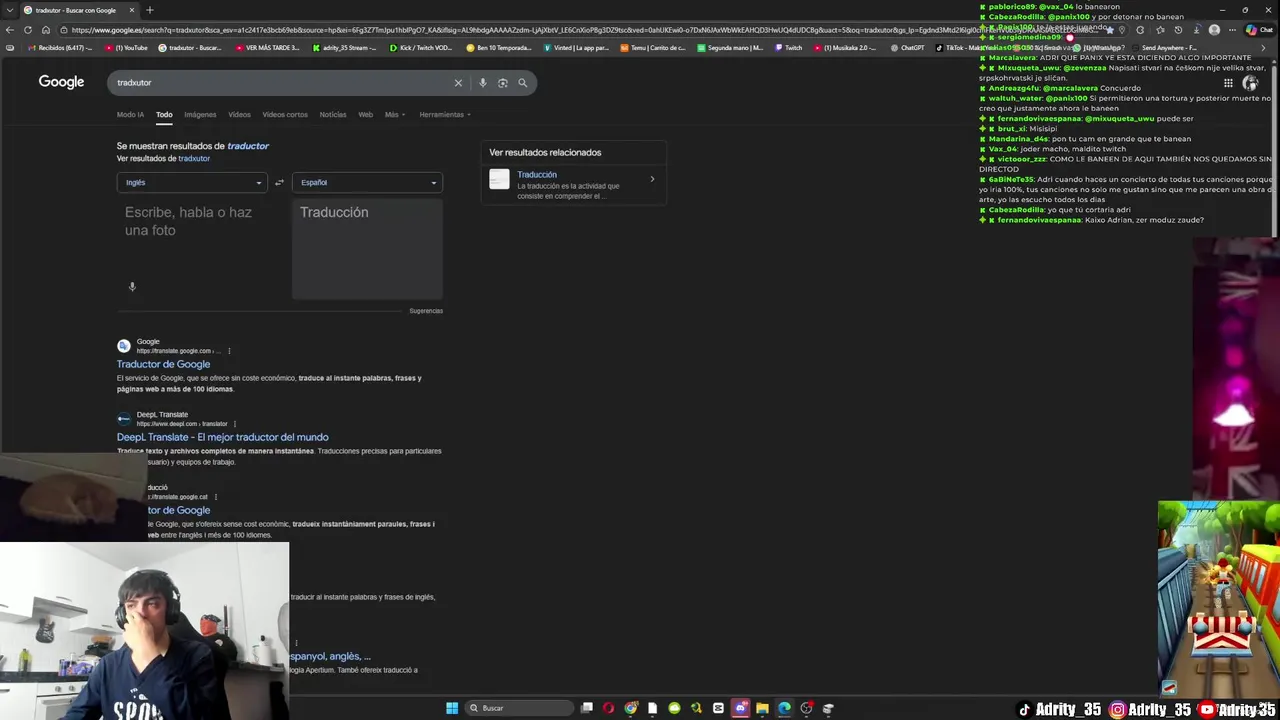This screenshot has width=1280, height=720.
Task: Switch to Modo IA tab
Action: [130, 114]
